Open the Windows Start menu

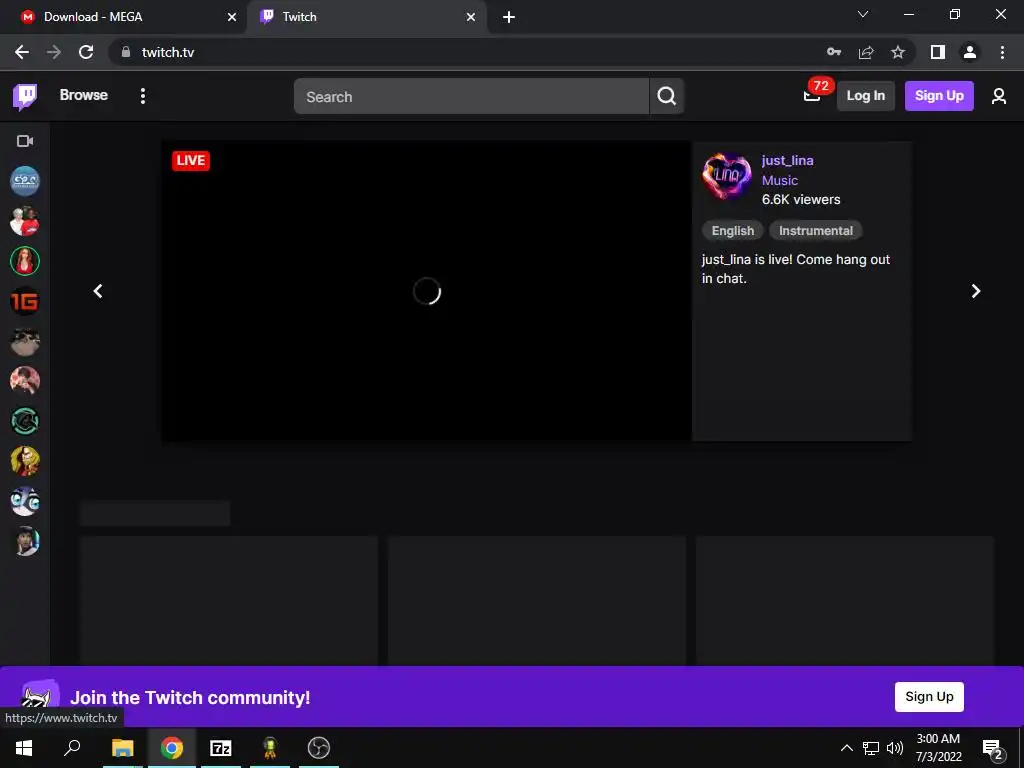[x=24, y=748]
